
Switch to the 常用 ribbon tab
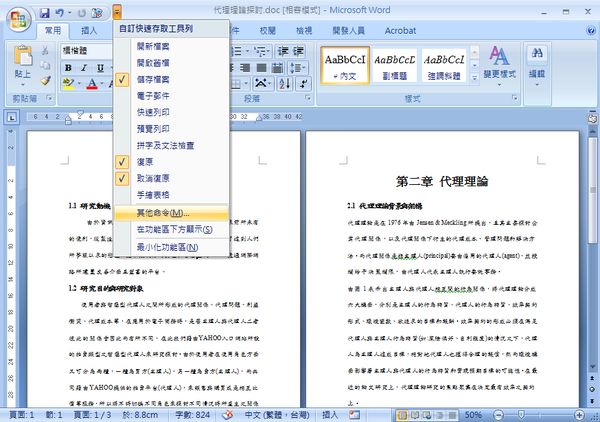click(x=53, y=31)
